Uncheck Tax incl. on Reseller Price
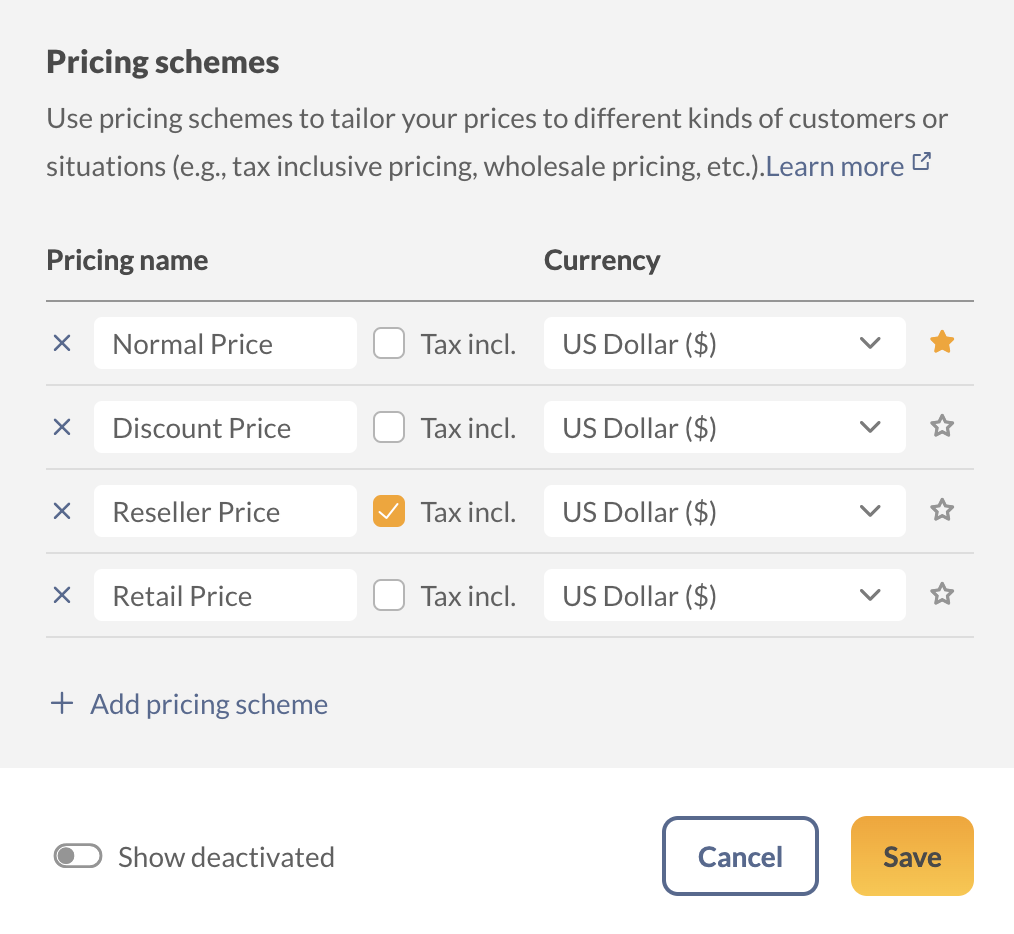This screenshot has width=1014, height=934. coord(389,512)
